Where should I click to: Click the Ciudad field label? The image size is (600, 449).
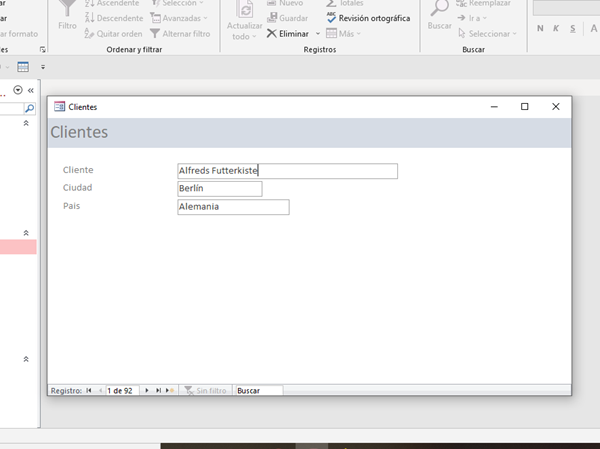point(77,188)
